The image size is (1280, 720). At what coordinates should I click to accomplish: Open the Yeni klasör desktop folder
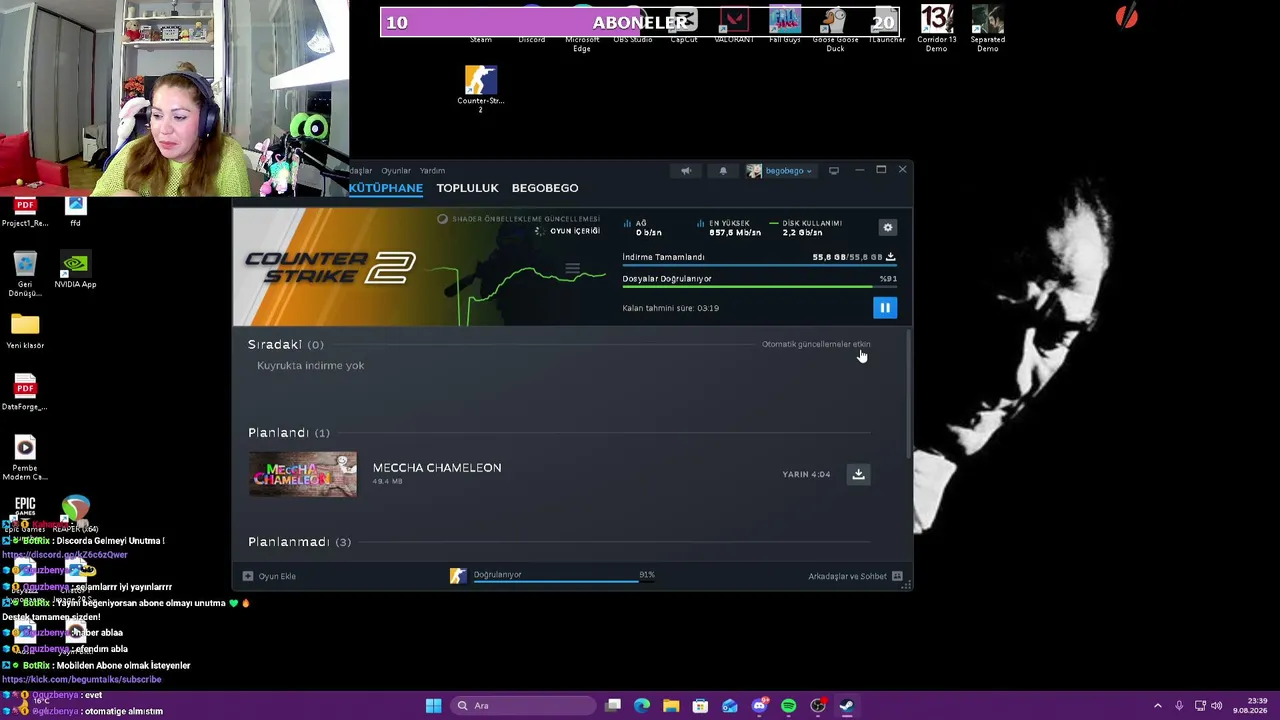(25, 331)
